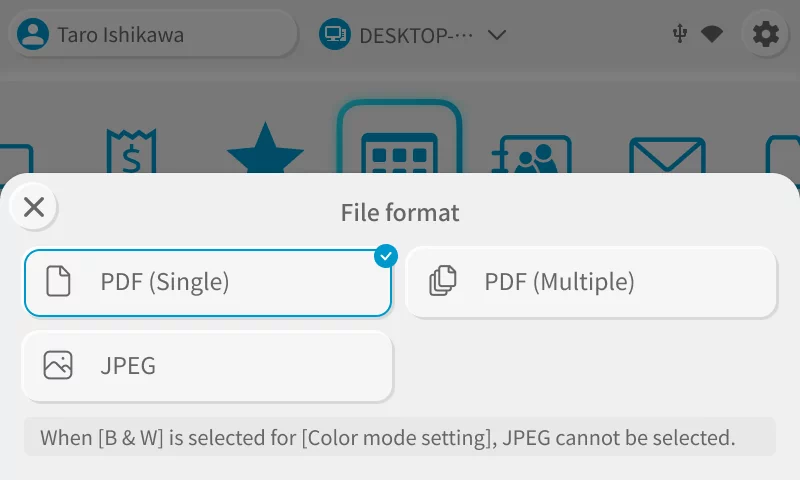
Task: Tap the Wi-Fi status icon
Action: click(712, 34)
